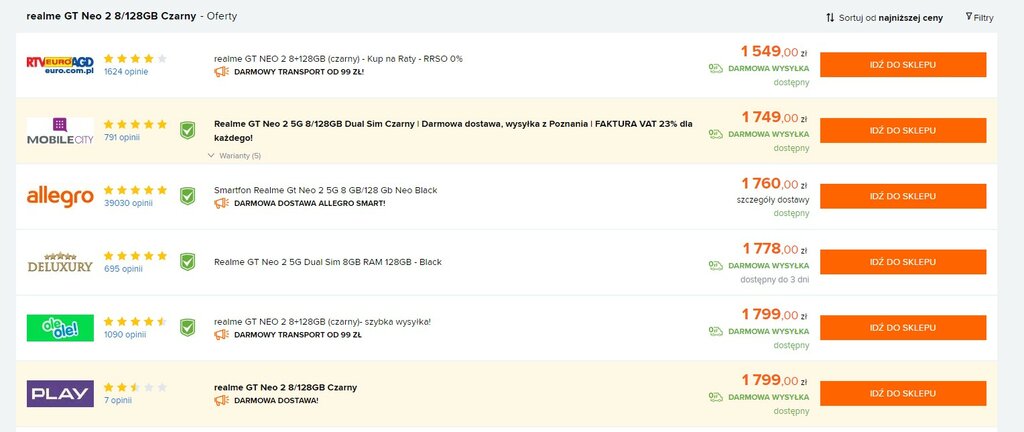Screen dimensions: 1024x432
Task: Open the RTV Euro AGD shop logo
Action: point(60,65)
